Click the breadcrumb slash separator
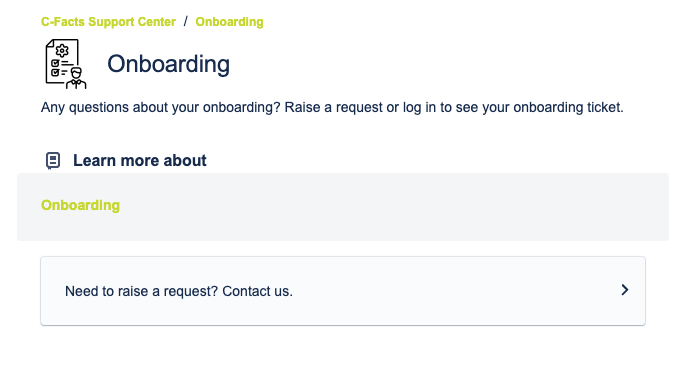Screen dimensions: 677x371 (185, 21)
